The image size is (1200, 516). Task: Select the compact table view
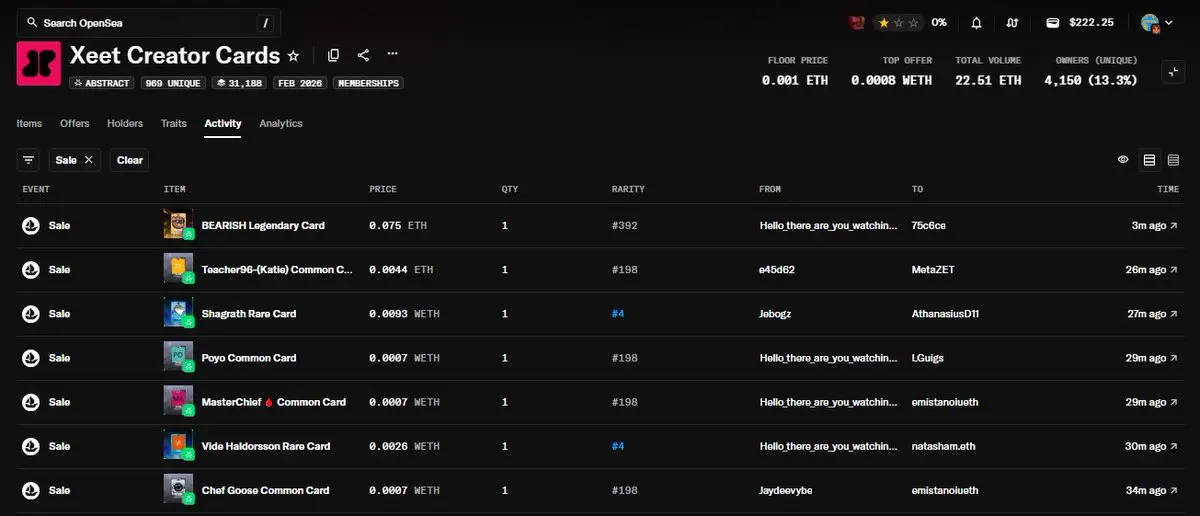point(1173,160)
